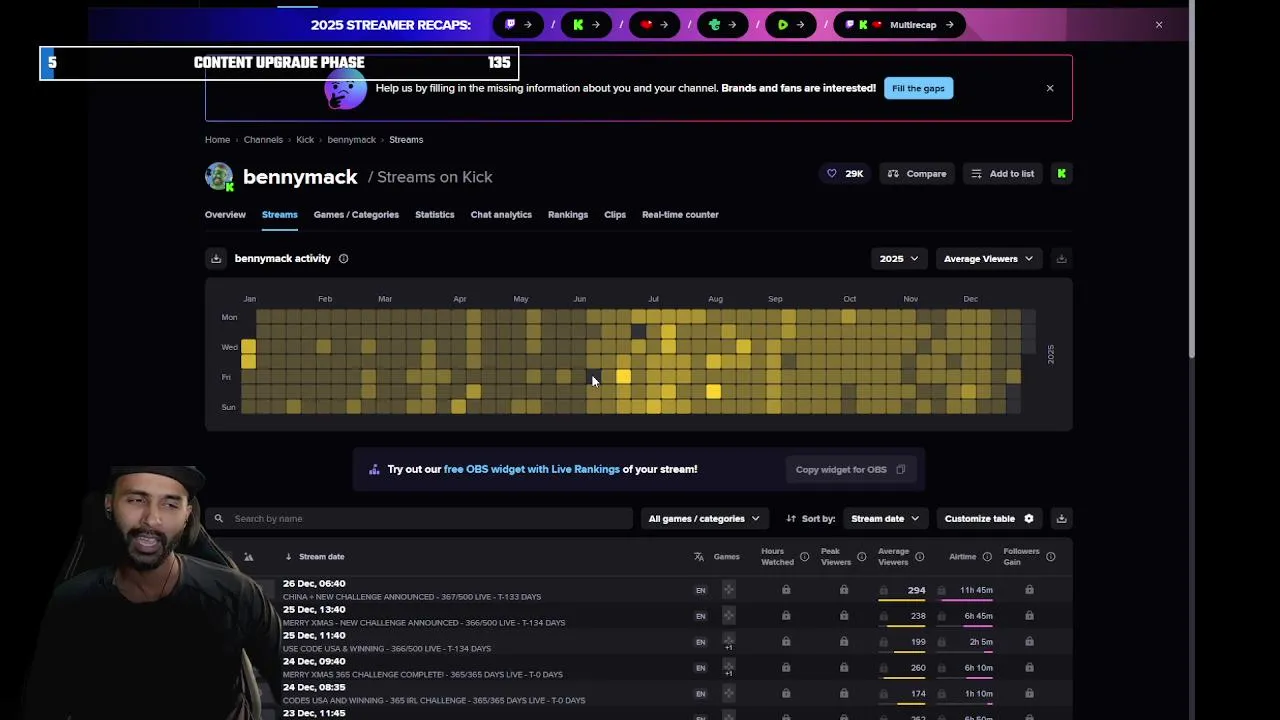Click the page vertical scrollbar
This screenshot has width=1280, height=720.
coord(1191,180)
